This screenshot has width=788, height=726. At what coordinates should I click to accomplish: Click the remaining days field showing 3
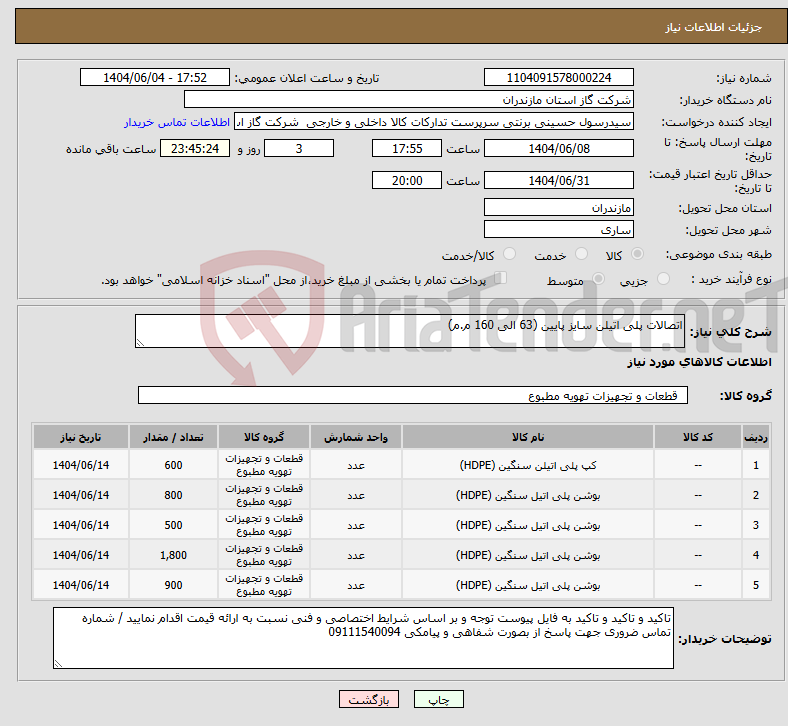(299, 149)
